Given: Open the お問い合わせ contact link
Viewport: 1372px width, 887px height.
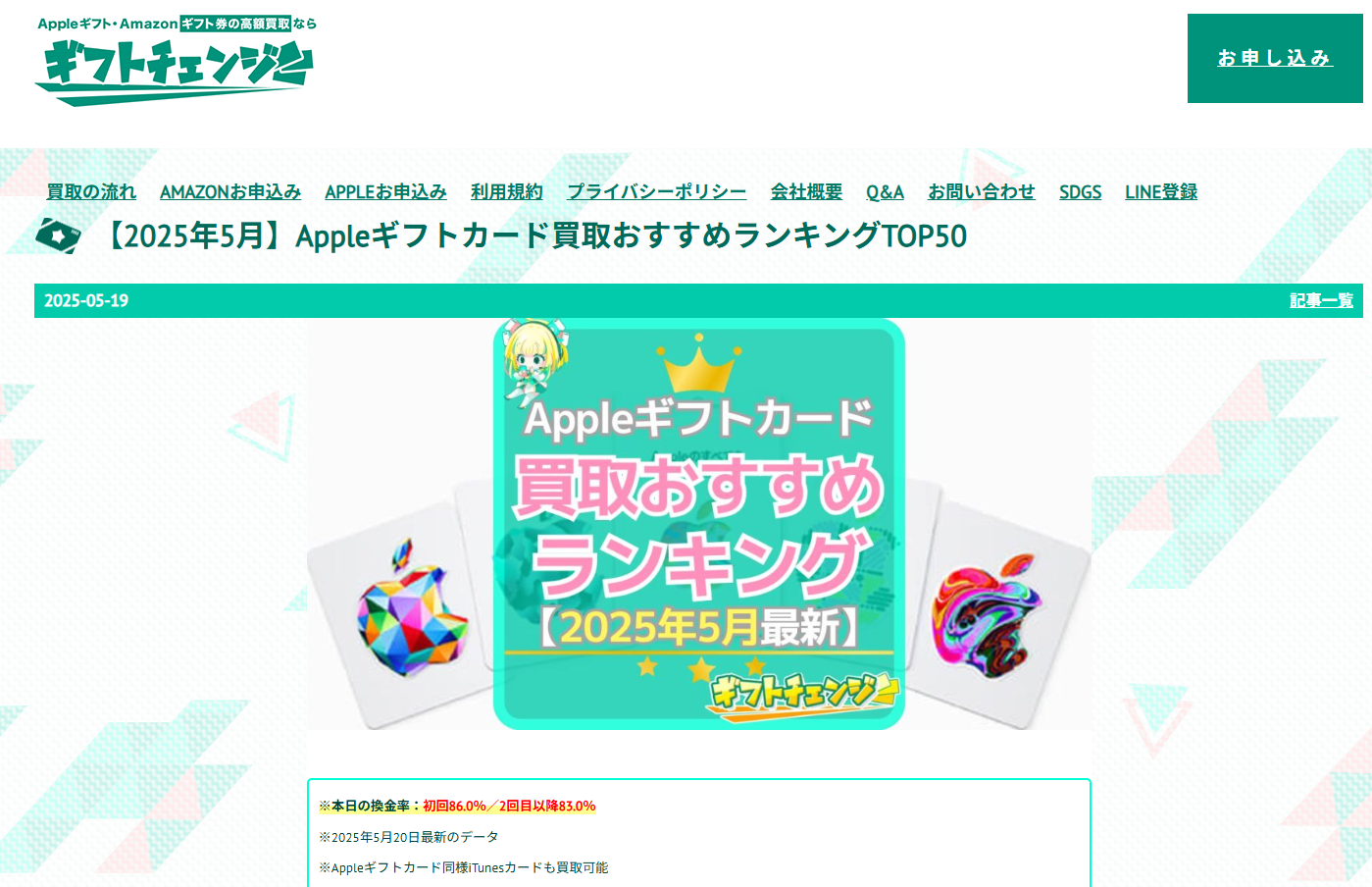Looking at the screenshot, I should (x=982, y=192).
